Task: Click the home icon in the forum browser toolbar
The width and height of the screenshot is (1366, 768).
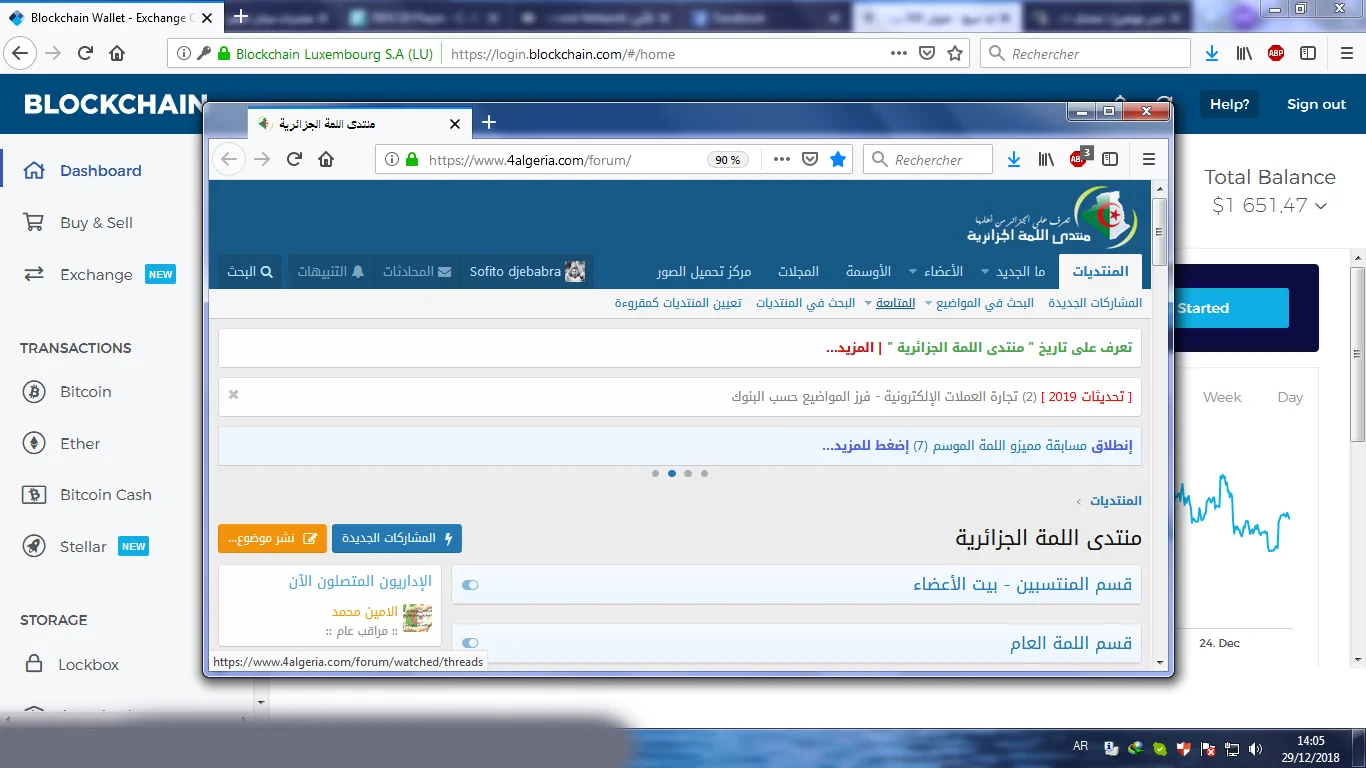Action: (x=326, y=159)
